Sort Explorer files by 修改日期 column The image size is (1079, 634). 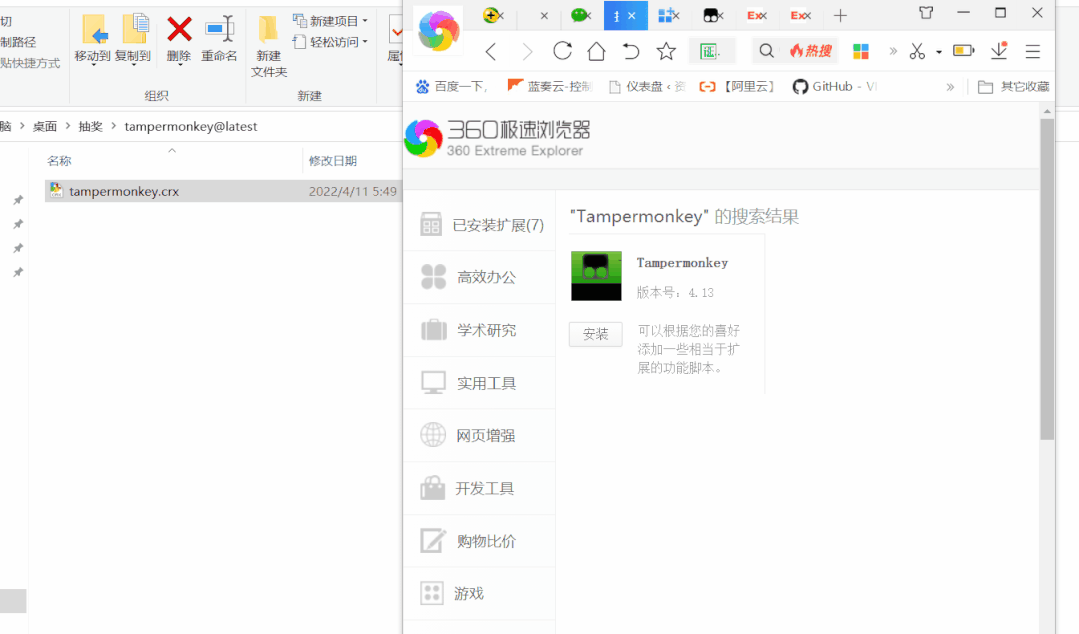point(332,161)
